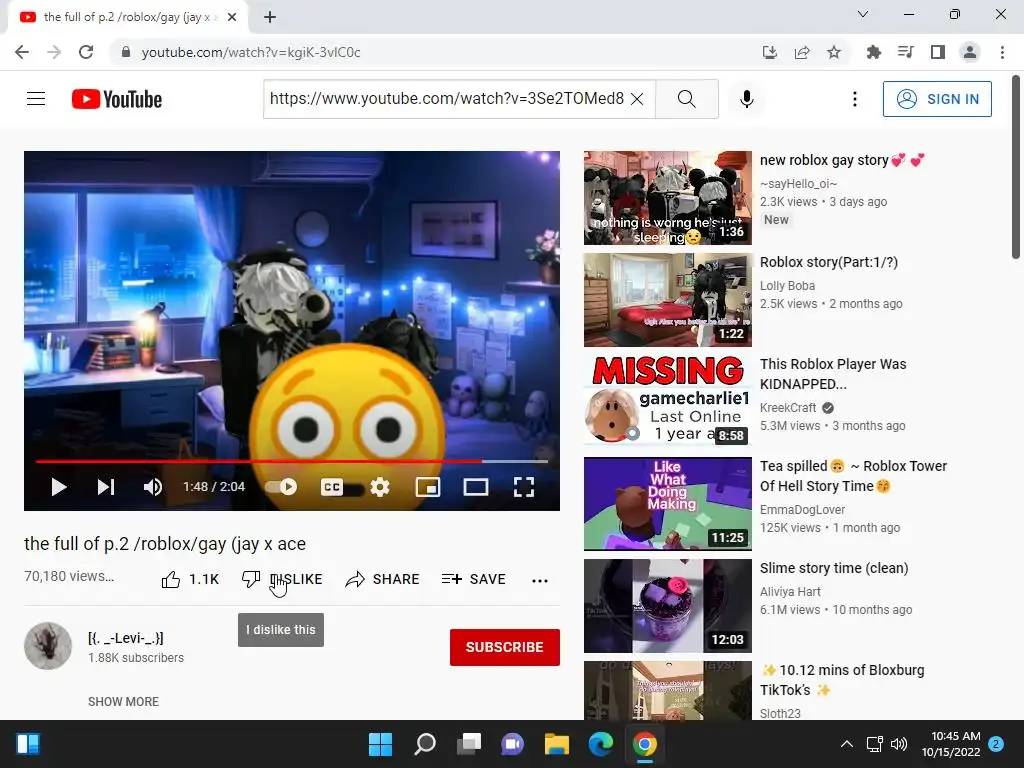Show hidden system tray icons
Screen dimensions: 1024x768
click(x=846, y=744)
